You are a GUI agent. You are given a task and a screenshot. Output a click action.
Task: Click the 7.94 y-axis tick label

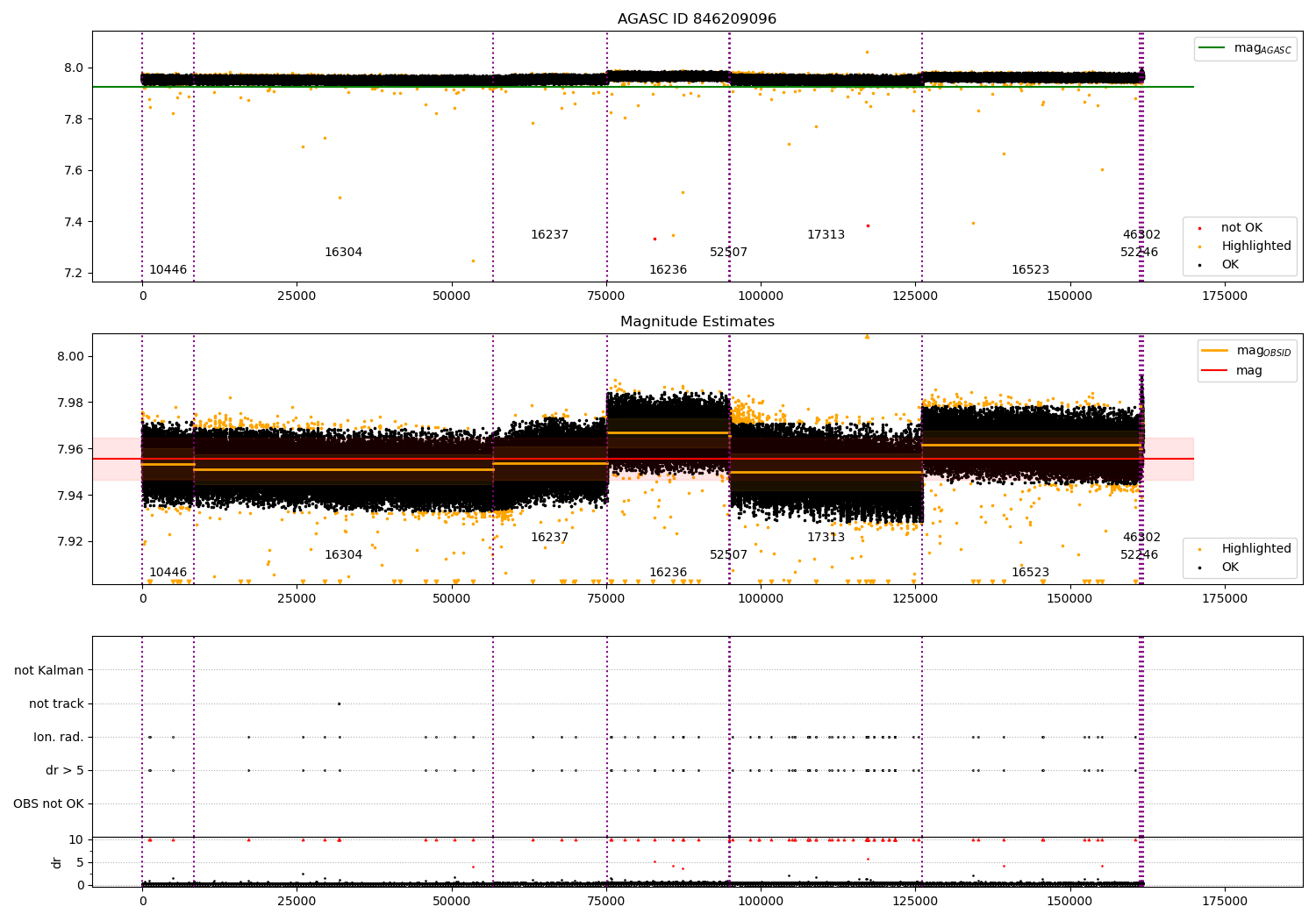tap(70, 496)
